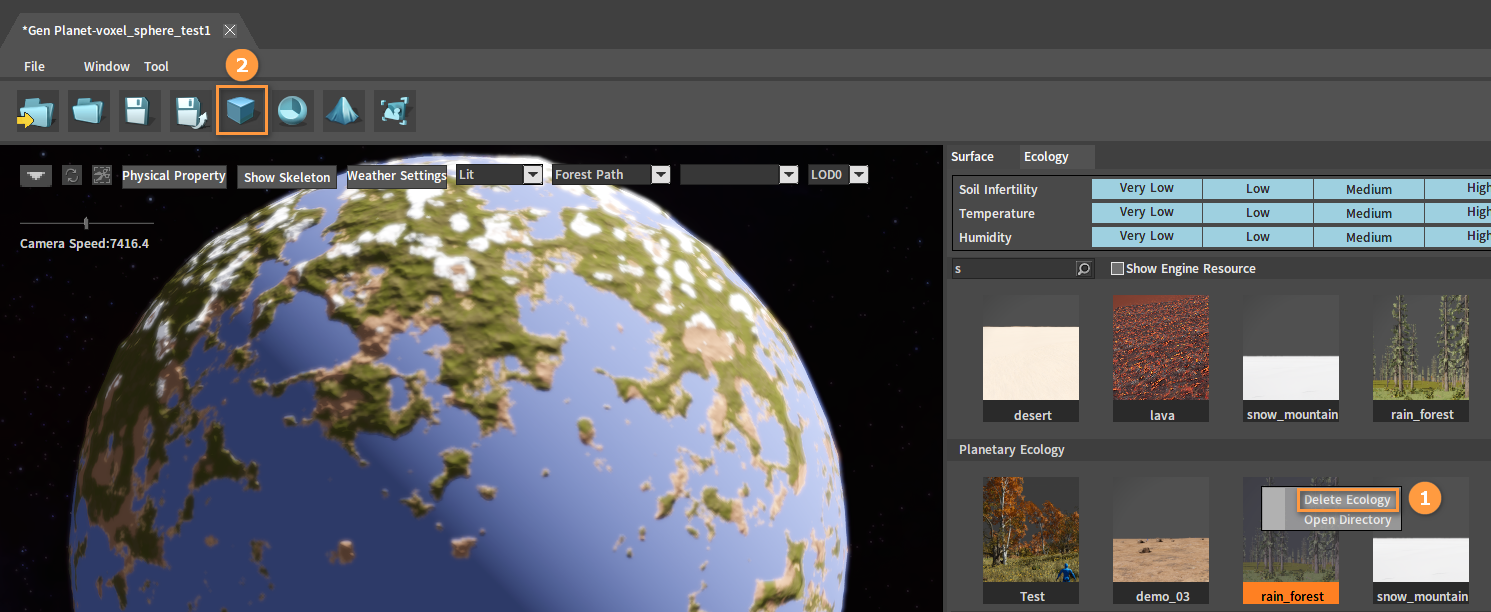This screenshot has width=1491, height=612.
Task: Open the Window menu
Action: pyautogui.click(x=107, y=67)
